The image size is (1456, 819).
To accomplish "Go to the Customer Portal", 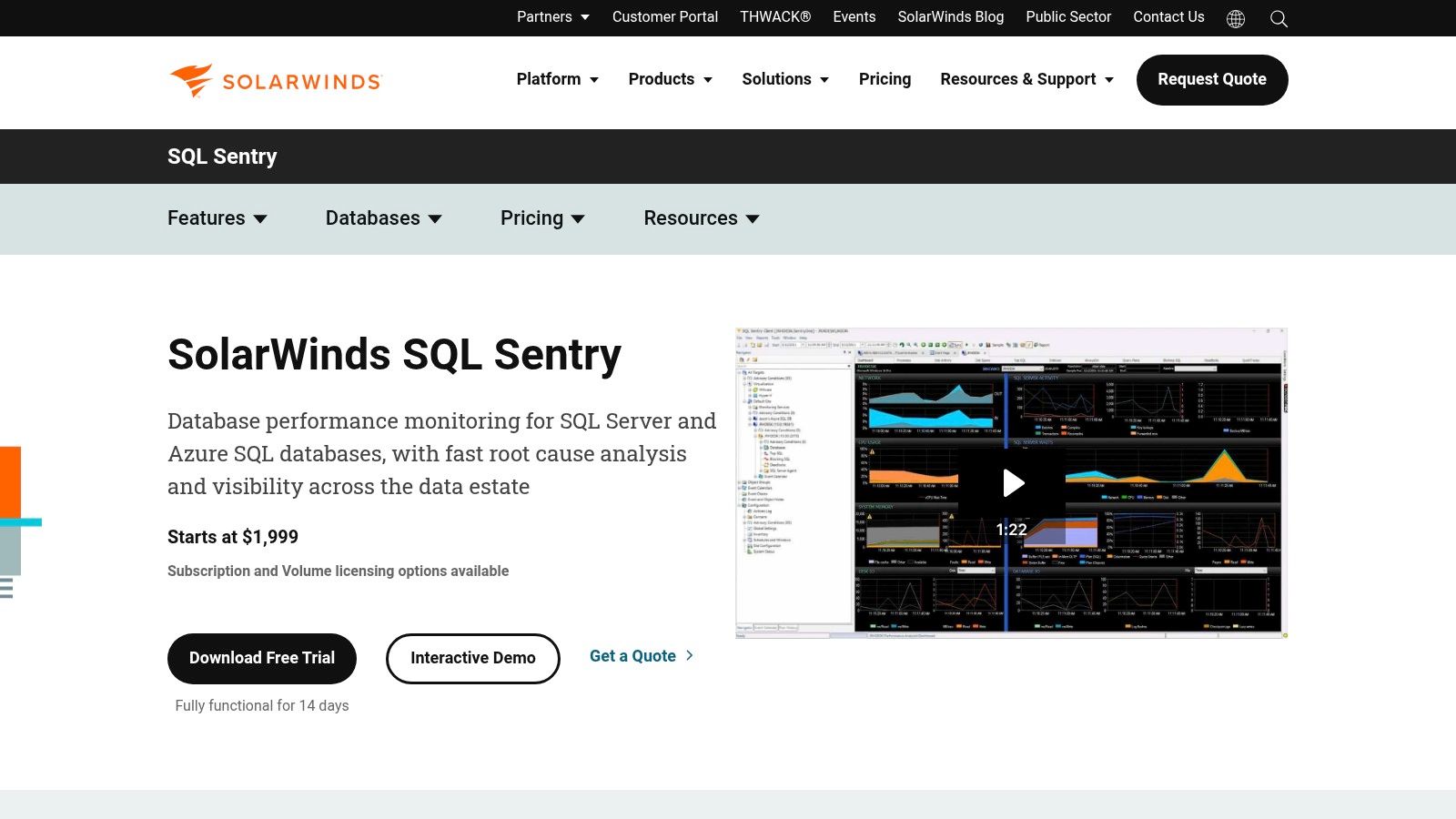I will coord(665,16).
